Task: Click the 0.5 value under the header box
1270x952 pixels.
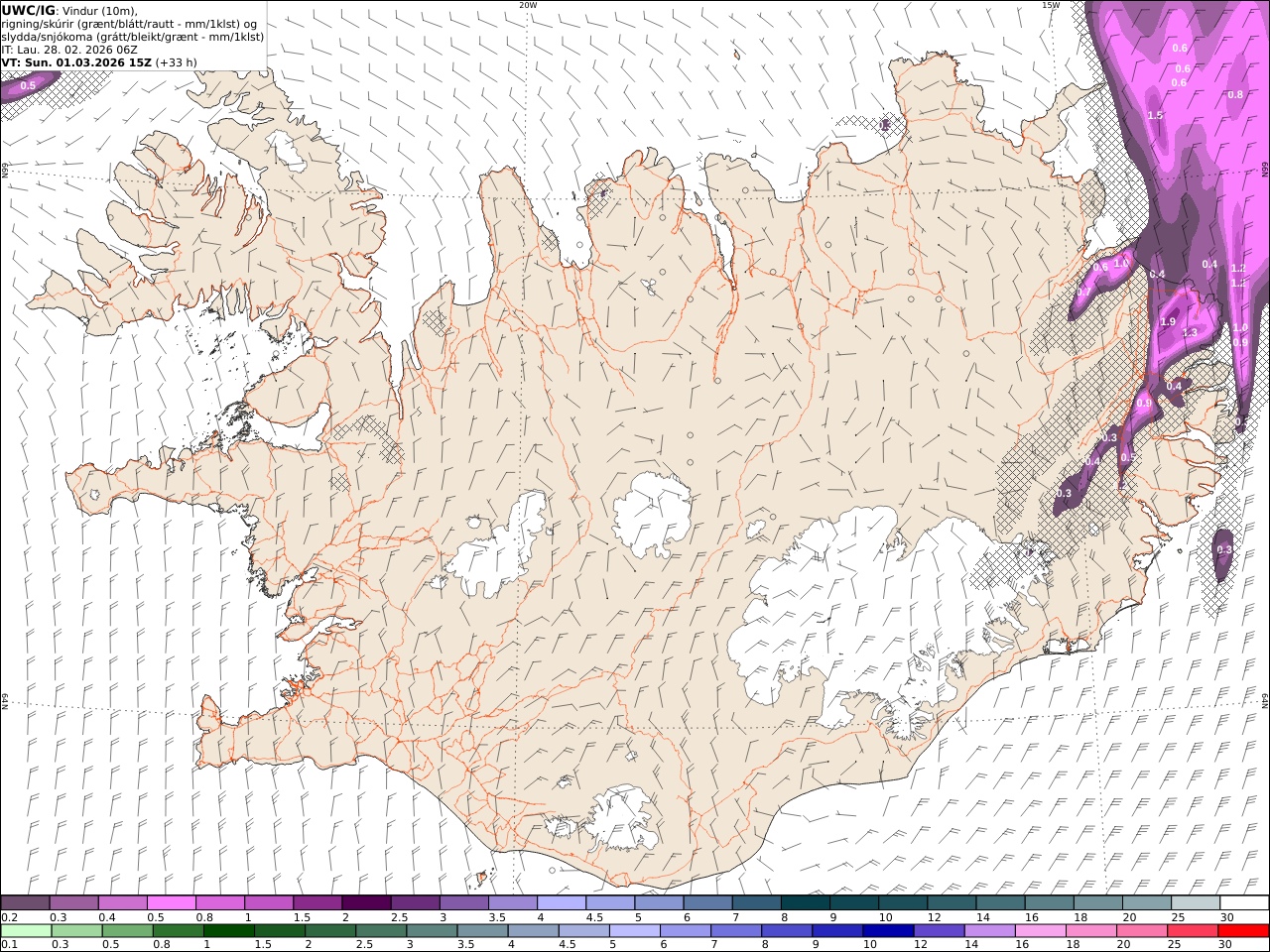Action: pyautogui.click(x=28, y=86)
